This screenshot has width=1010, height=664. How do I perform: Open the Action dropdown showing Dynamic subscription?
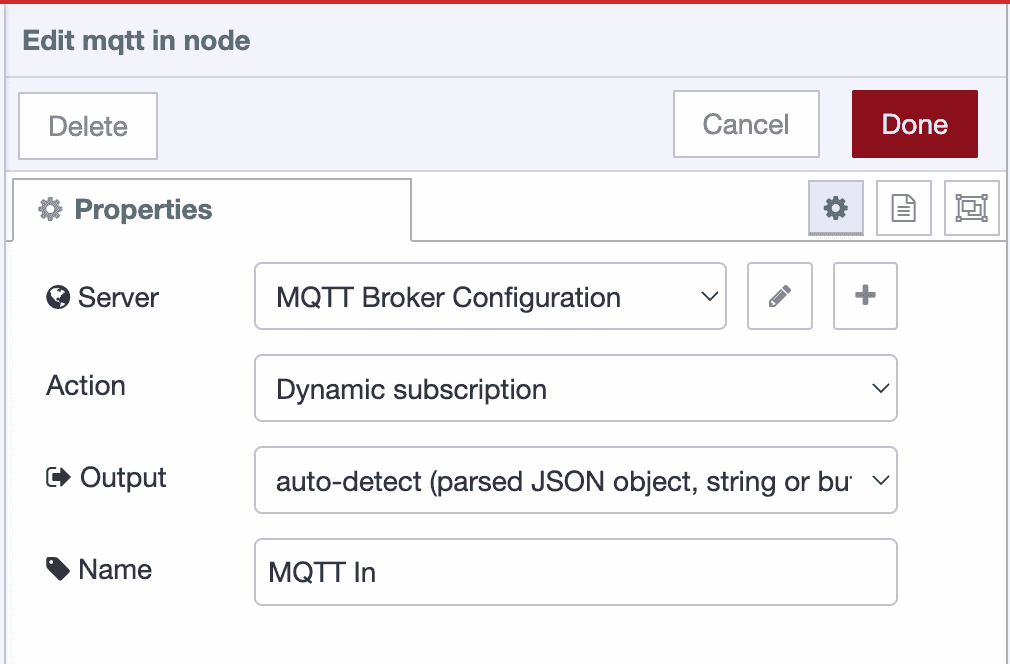(575, 388)
